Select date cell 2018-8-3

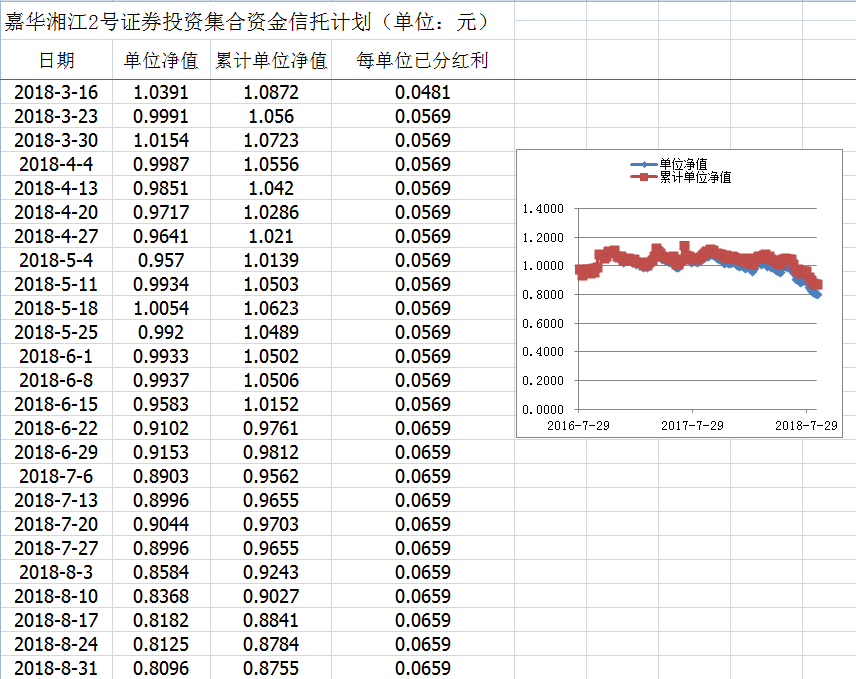[56, 572]
